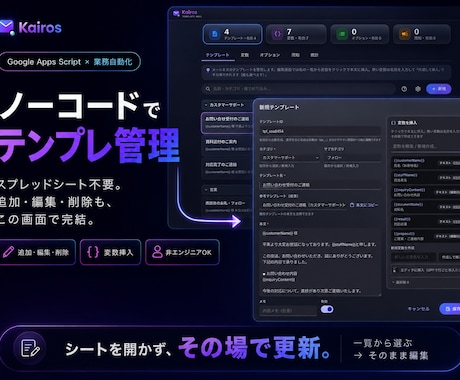
Task: Select the 商談後のお礼・フォロー template in the list
Action: point(228,206)
